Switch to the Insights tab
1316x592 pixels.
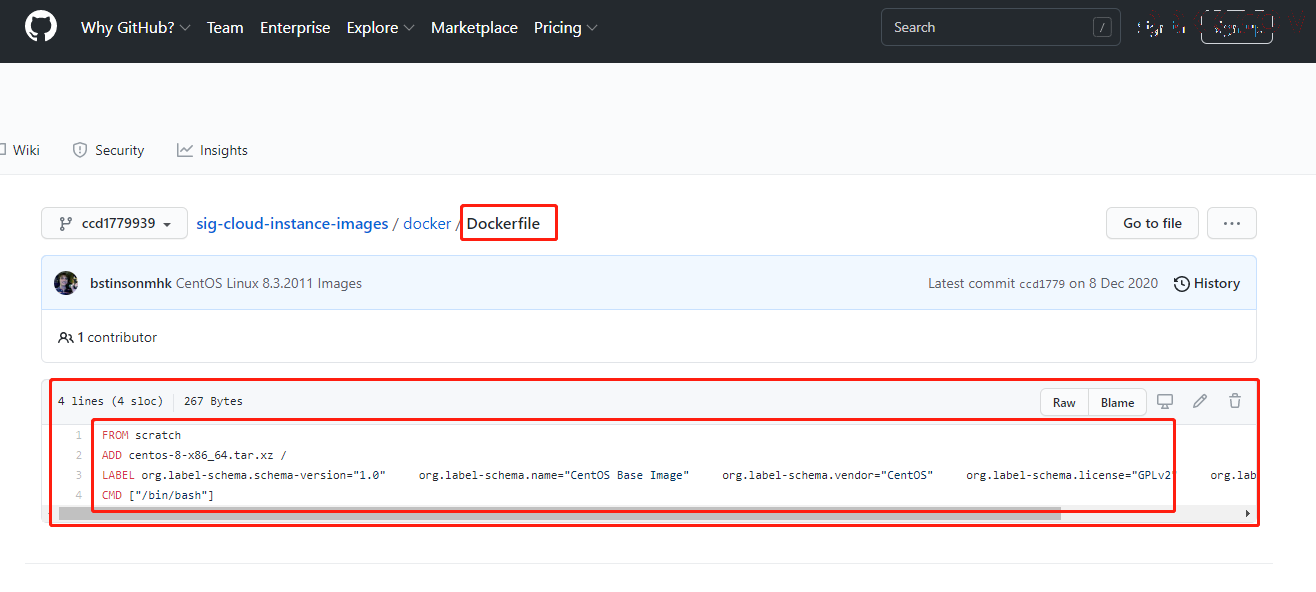tap(212, 150)
